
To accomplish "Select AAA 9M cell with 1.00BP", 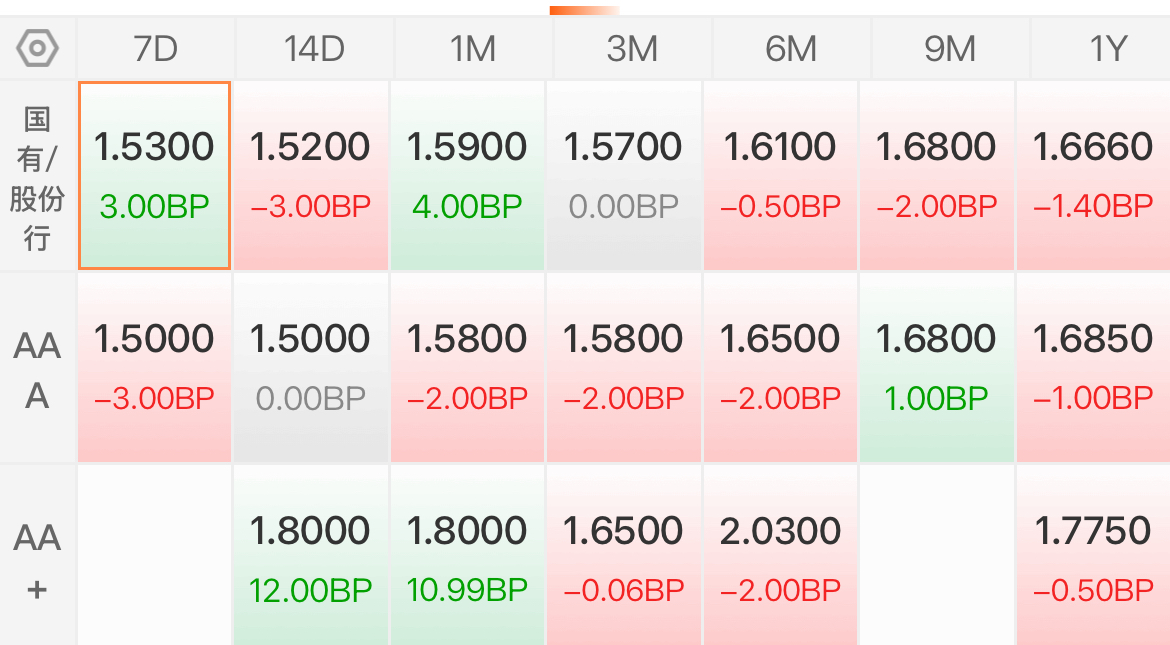I will [936, 368].
